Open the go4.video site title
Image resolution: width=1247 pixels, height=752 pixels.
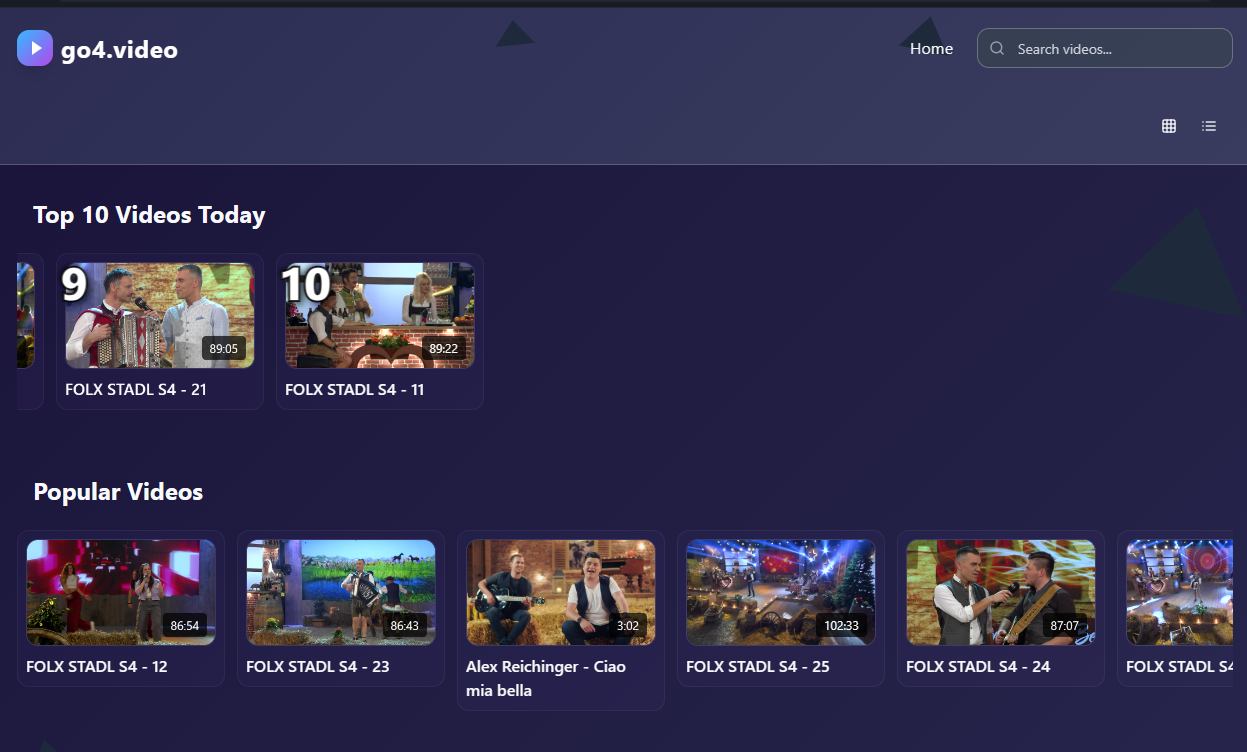[119, 49]
